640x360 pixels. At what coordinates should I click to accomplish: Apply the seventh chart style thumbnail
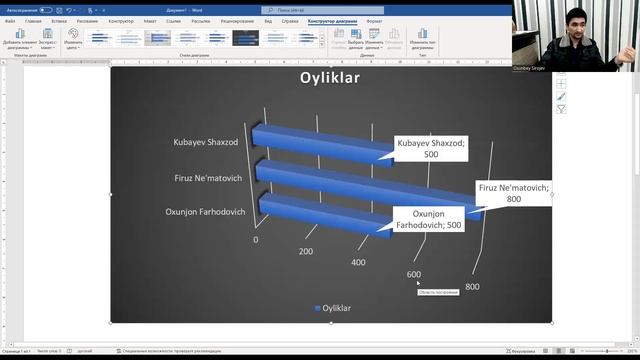[275, 38]
